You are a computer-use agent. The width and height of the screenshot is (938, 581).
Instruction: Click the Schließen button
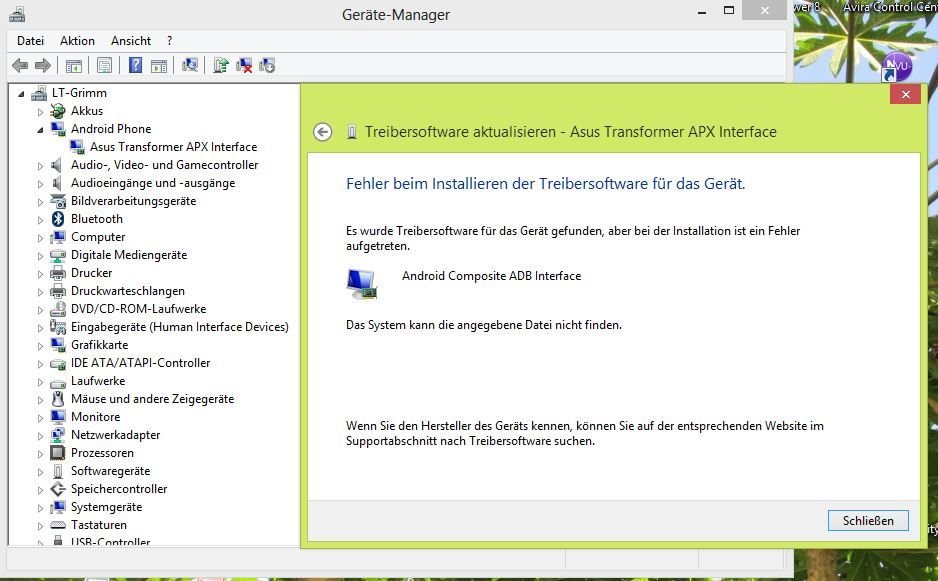[x=868, y=521]
